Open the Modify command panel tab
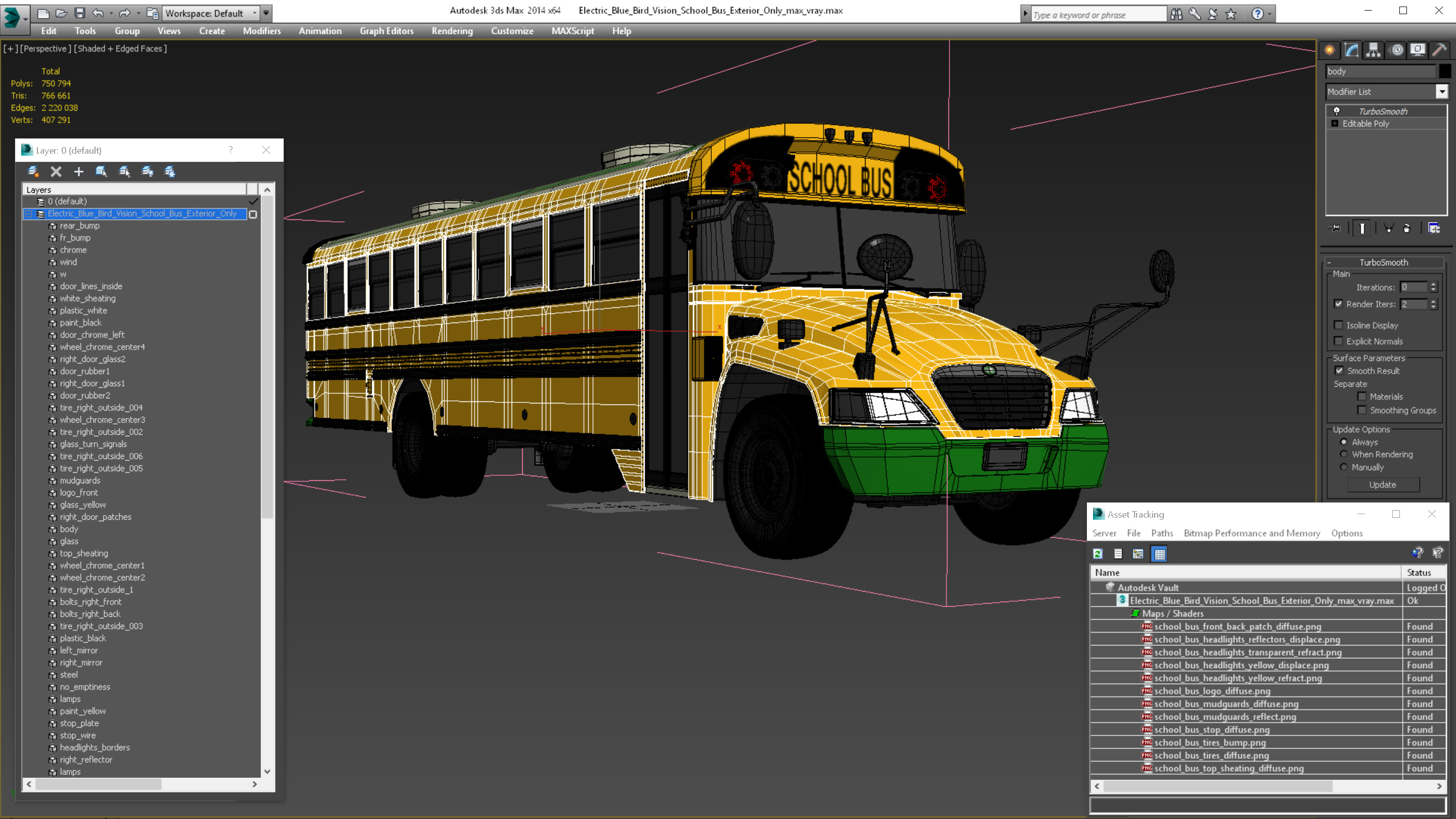The width and height of the screenshot is (1456, 819). click(x=1351, y=51)
